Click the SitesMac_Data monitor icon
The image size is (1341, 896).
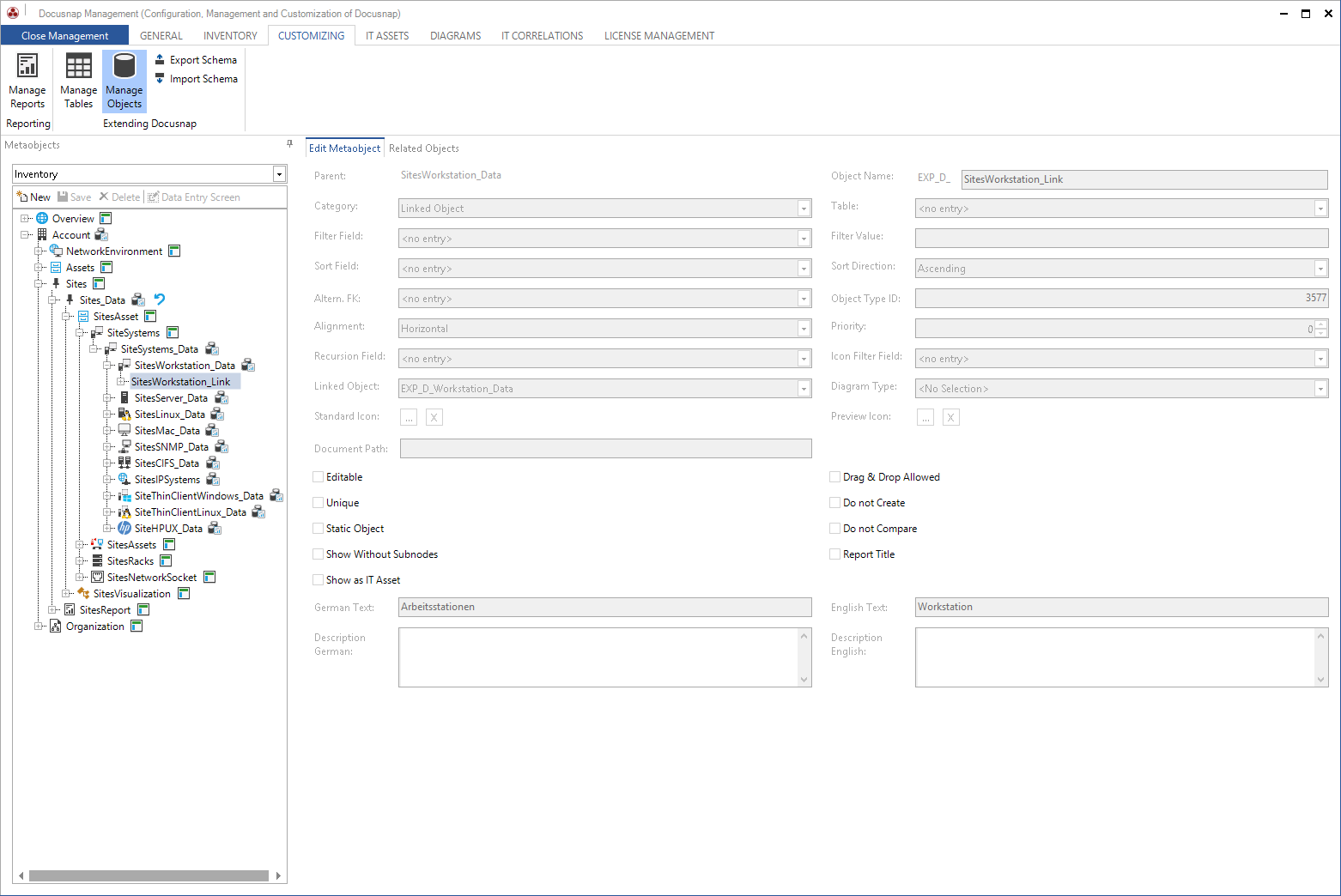point(124,430)
